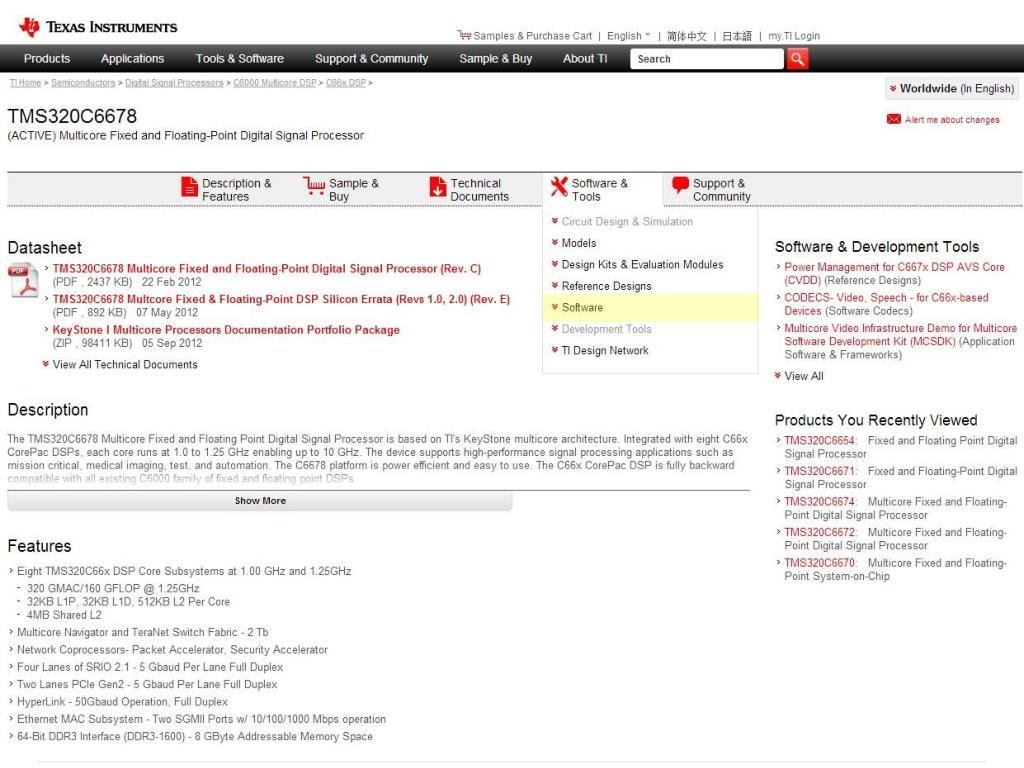Switch to the Support & Community tab
Viewport: 1024px width, 768px height.
coord(712,189)
